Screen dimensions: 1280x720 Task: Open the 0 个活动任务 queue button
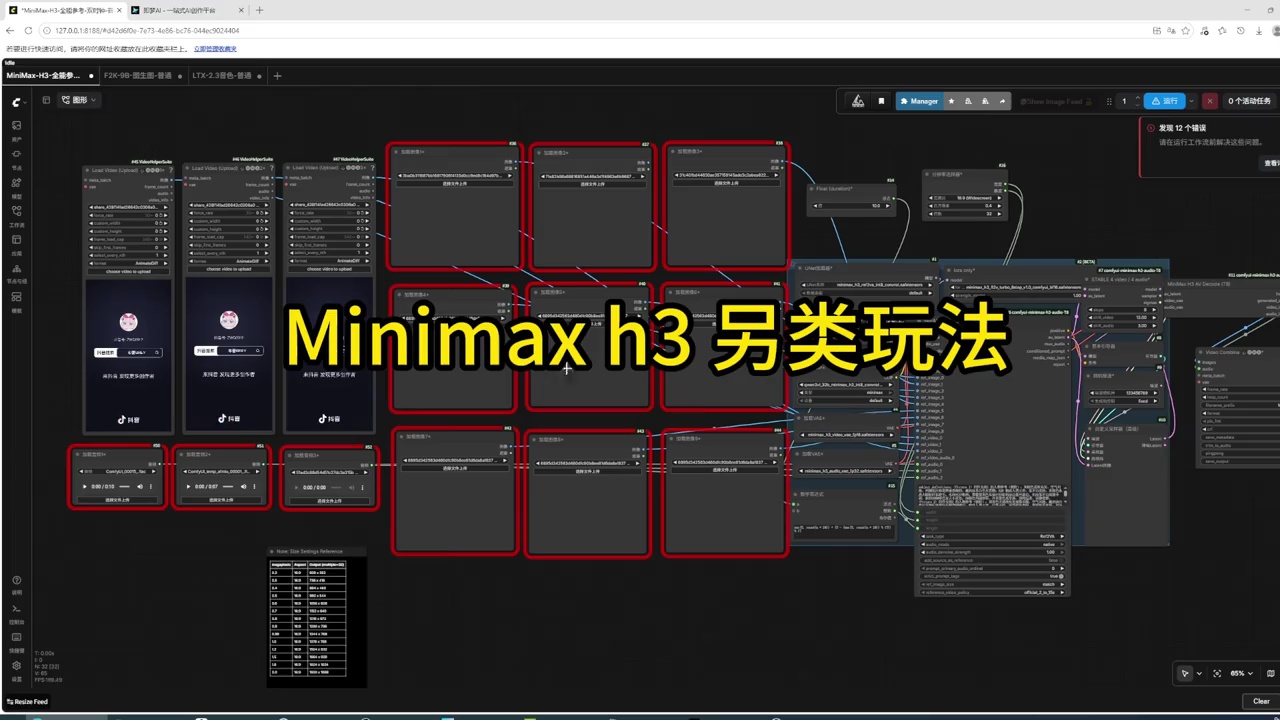1249,101
